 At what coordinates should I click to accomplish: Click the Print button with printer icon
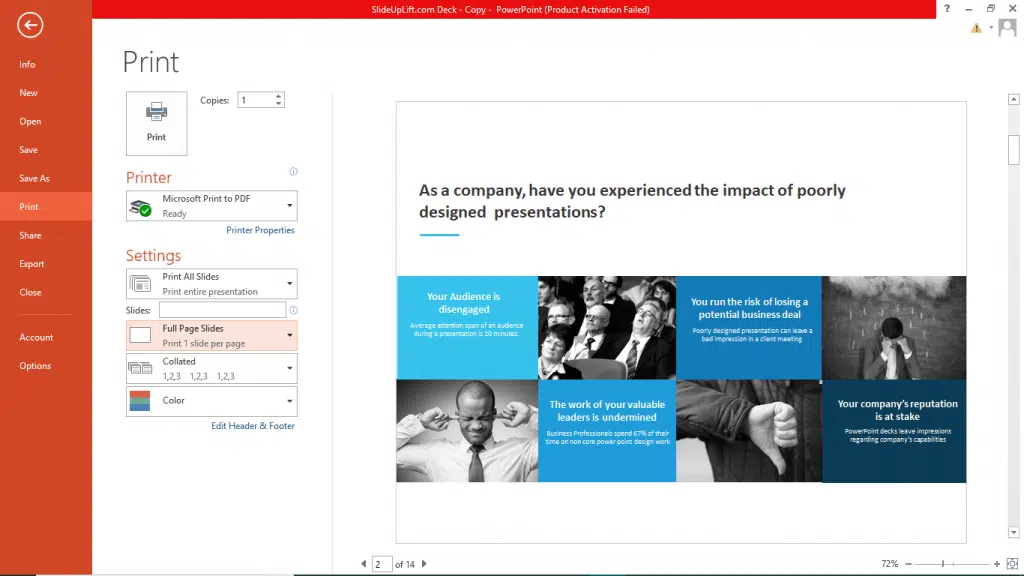click(156, 123)
